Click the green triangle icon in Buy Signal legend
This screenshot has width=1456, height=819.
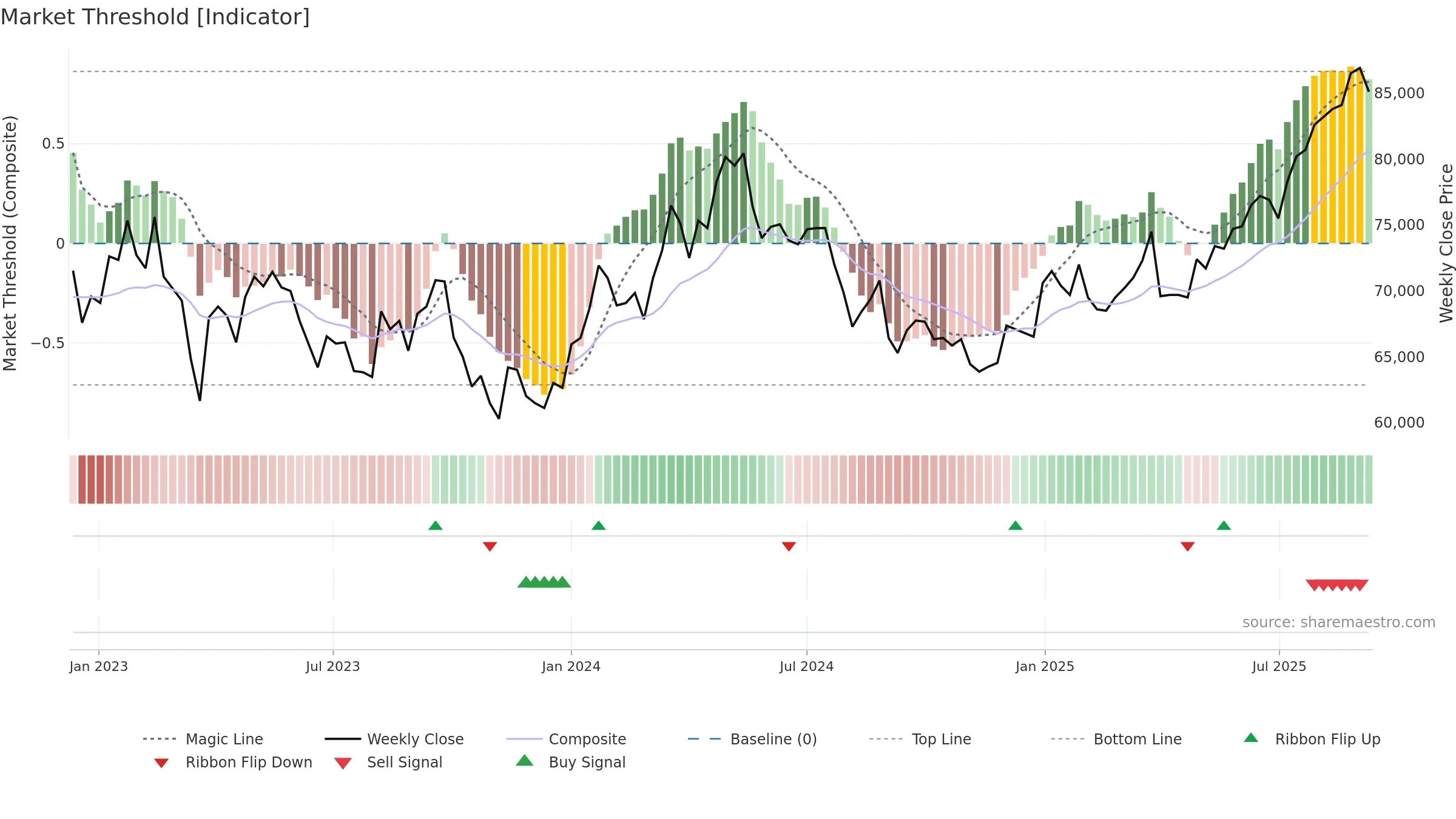(x=525, y=761)
